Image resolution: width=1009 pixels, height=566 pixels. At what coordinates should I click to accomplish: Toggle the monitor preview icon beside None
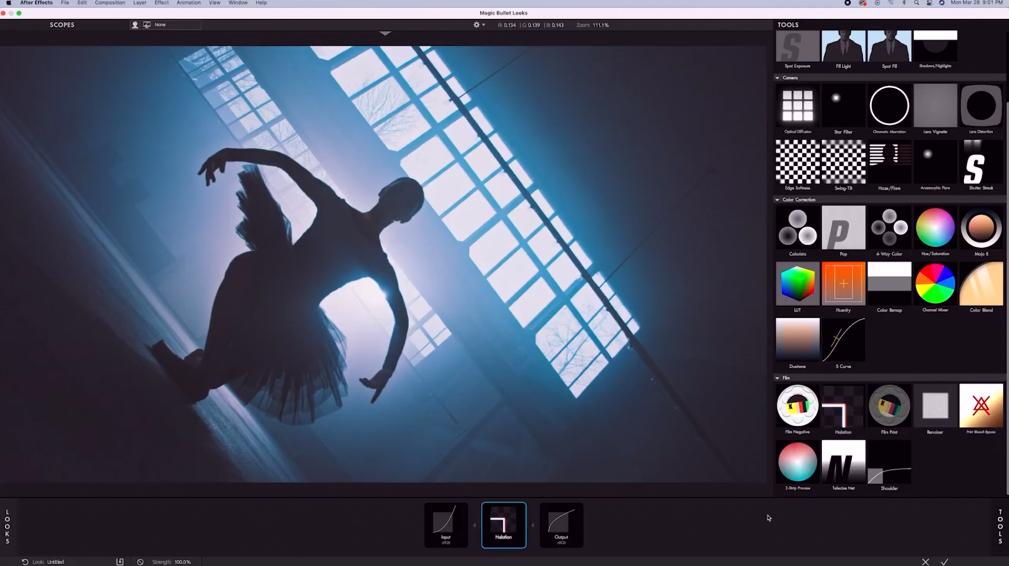147,25
